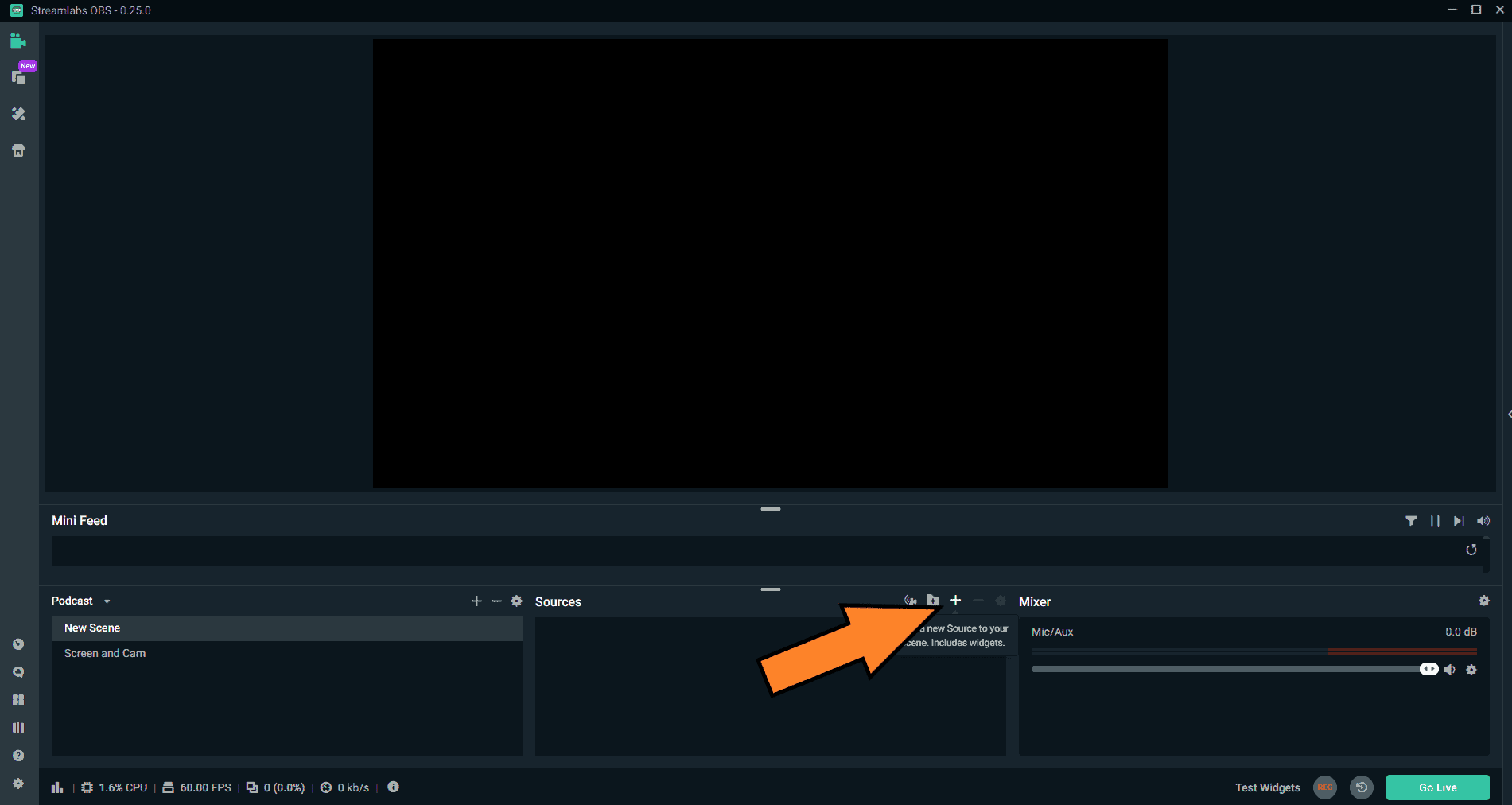Open the Editor view in the left sidebar
This screenshot has width=1512, height=805.
coord(18,40)
